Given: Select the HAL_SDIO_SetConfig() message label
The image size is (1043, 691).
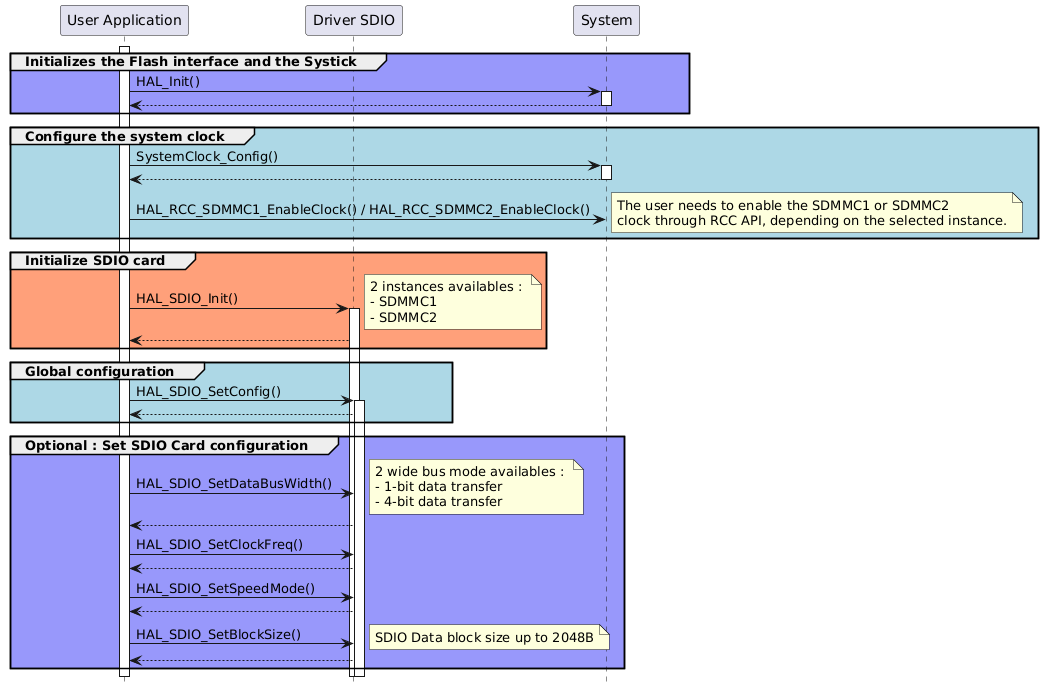Looking at the screenshot, I should click(208, 392).
